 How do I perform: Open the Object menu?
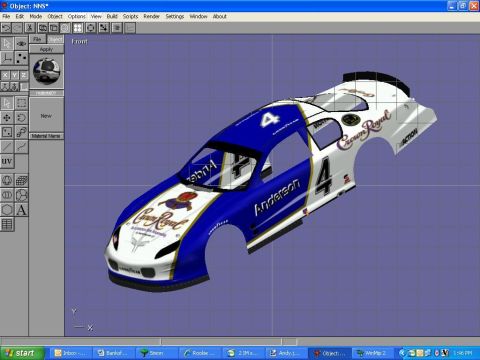coord(55,16)
